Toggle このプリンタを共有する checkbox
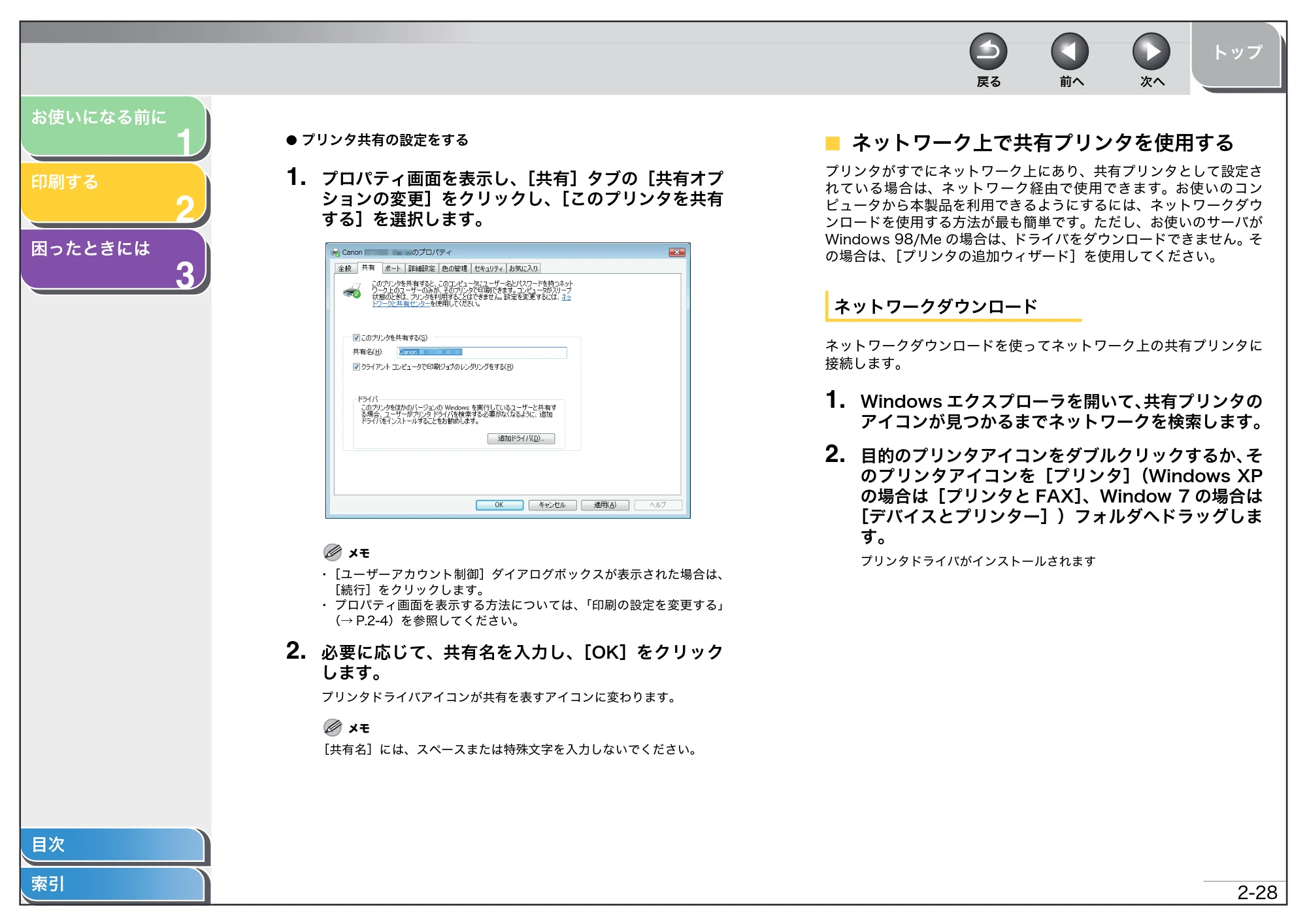 pyautogui.click(x=356, y=338)
